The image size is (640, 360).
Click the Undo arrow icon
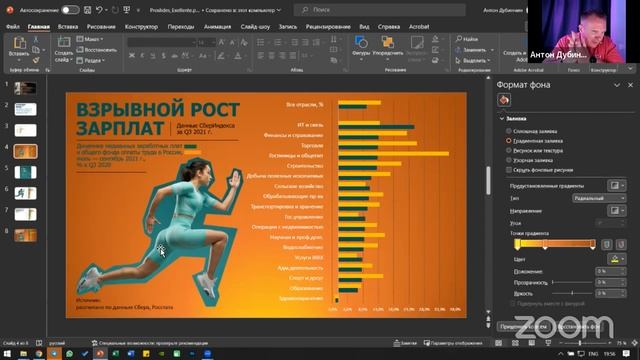99,10
